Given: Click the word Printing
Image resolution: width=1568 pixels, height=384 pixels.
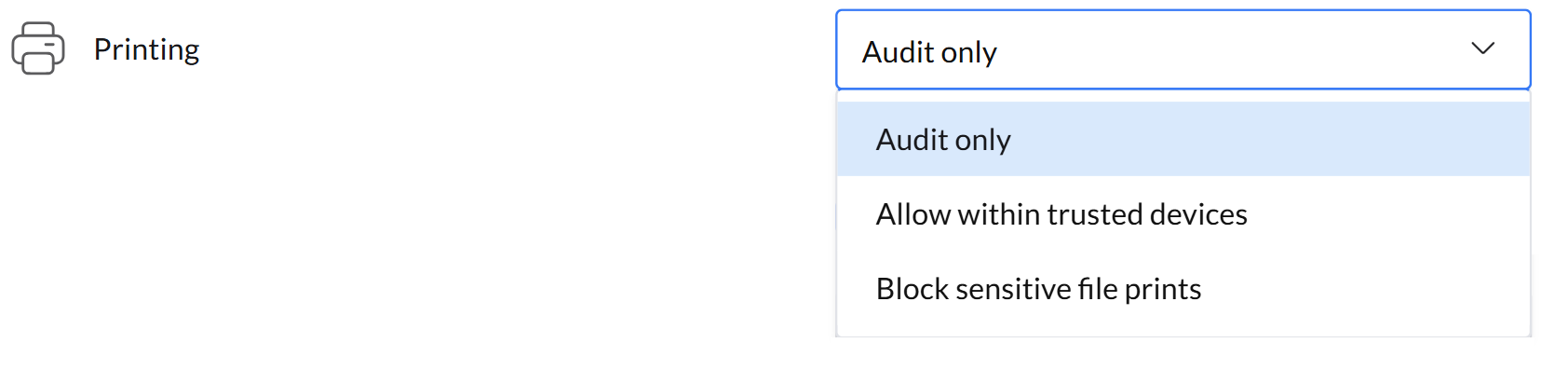Looking at the screenshot, I should [146, 49].
